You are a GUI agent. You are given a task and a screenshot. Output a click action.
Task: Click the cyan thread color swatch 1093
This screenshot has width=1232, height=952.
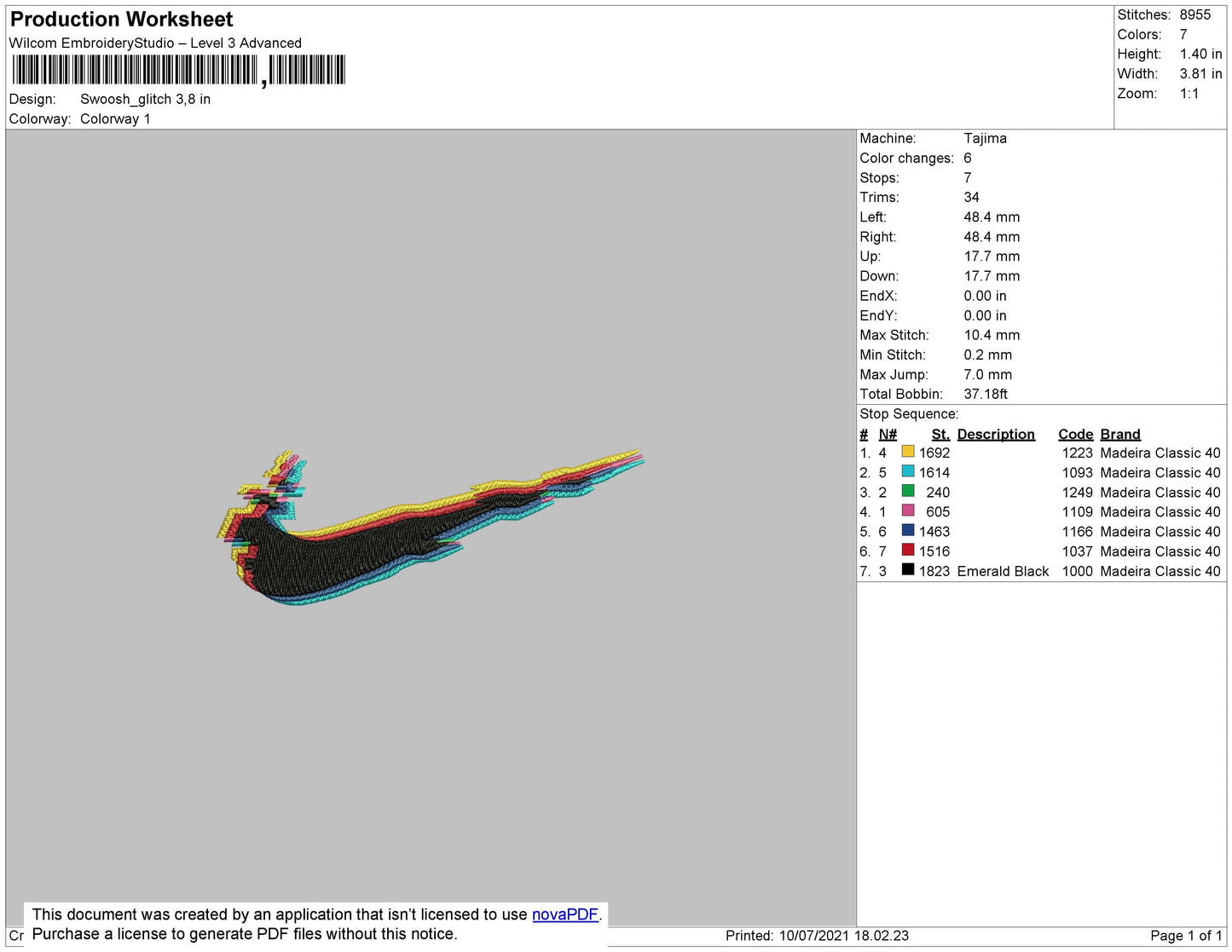[x=908, y=471]
